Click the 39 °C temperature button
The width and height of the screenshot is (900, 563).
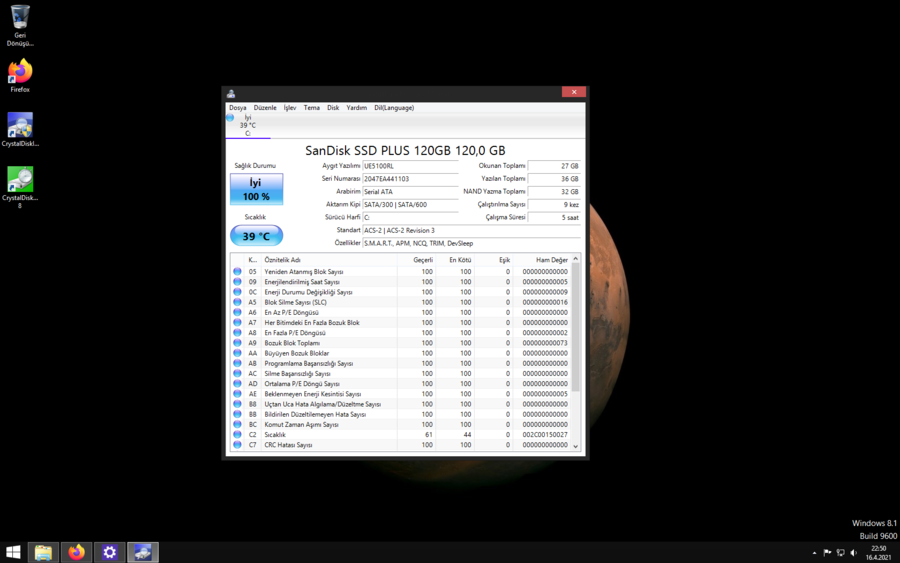point(256,236)
